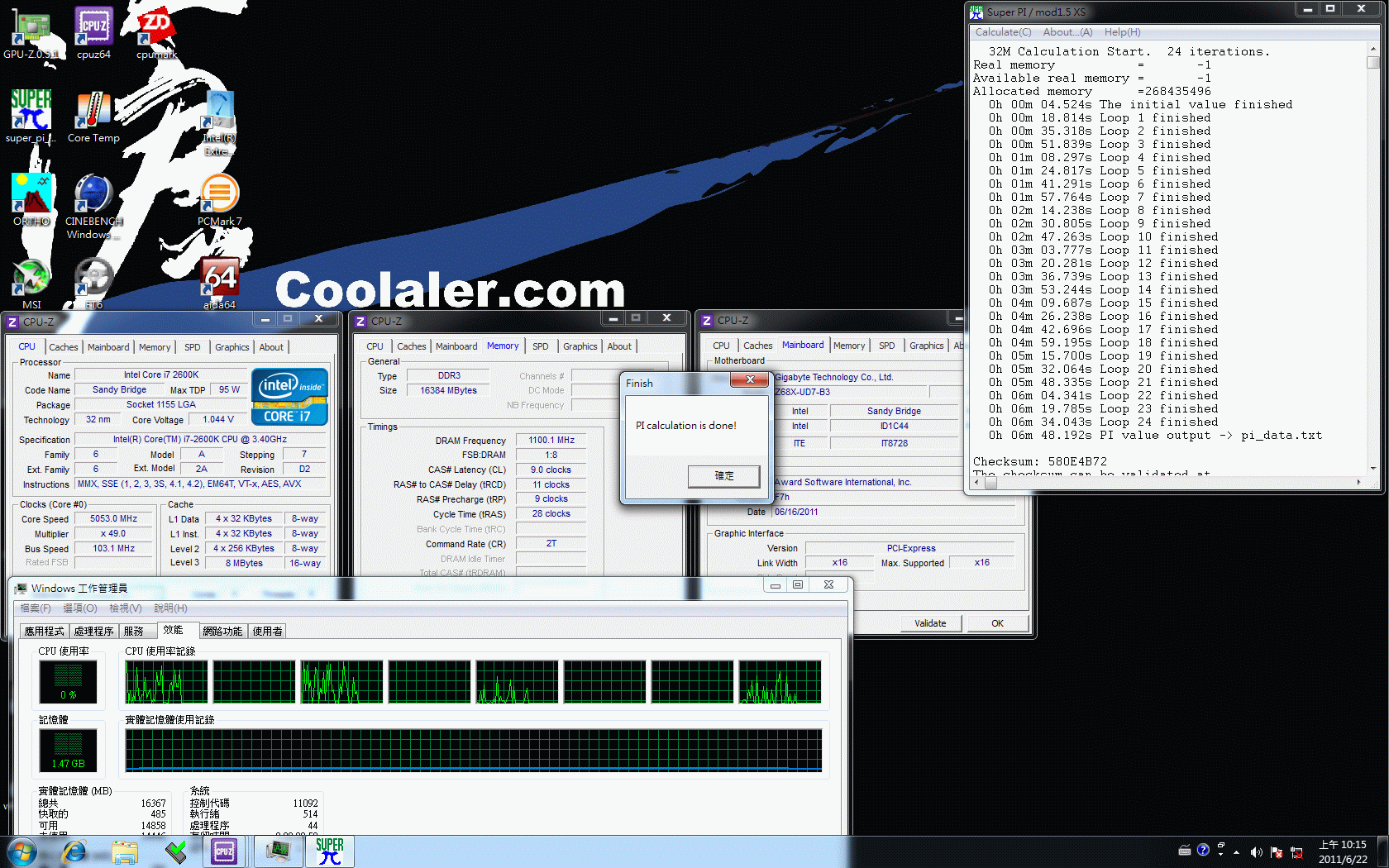The width and height of the screenshot is (1389, 868).
Task: Switch to Task Manager taskbar button
Action: click(x=279, y=851)
